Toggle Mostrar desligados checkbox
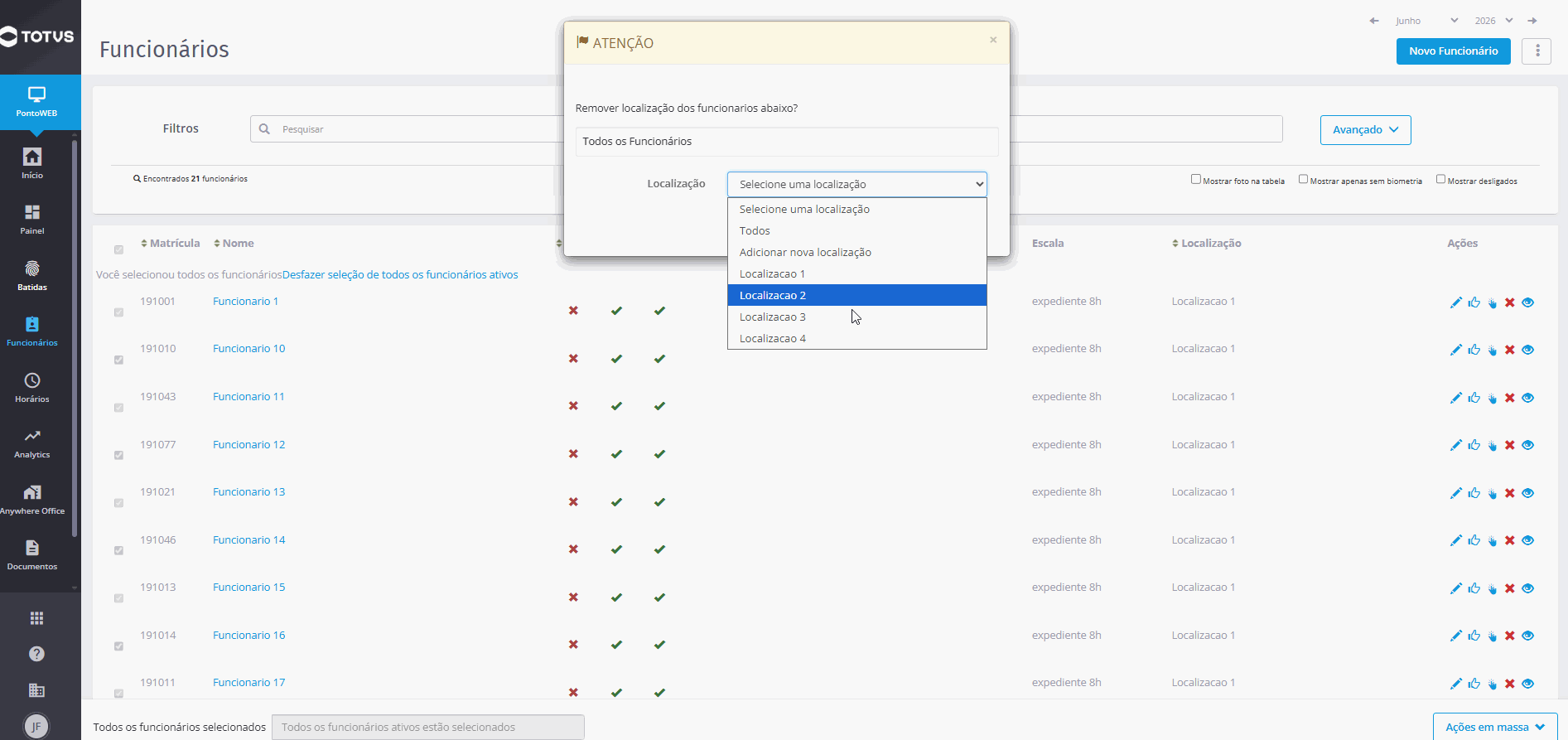 (x=1440, y=179)
